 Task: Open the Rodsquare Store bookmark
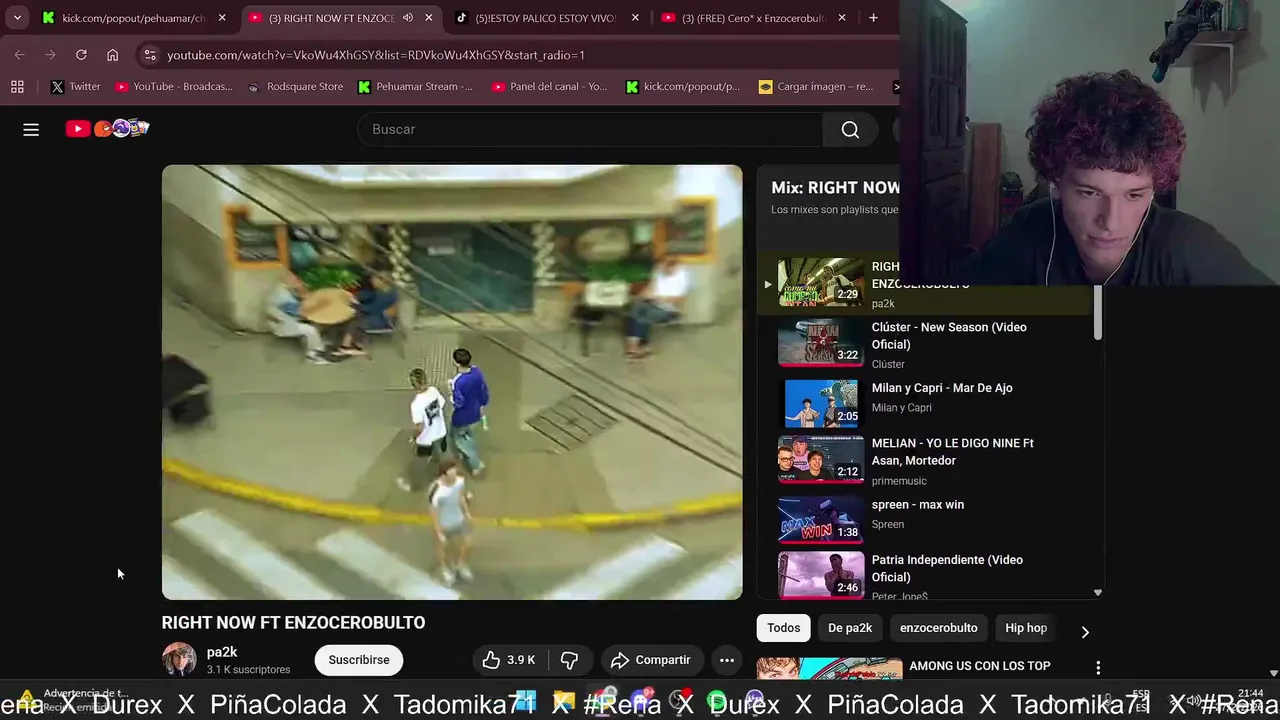click(x=295, y=87)
